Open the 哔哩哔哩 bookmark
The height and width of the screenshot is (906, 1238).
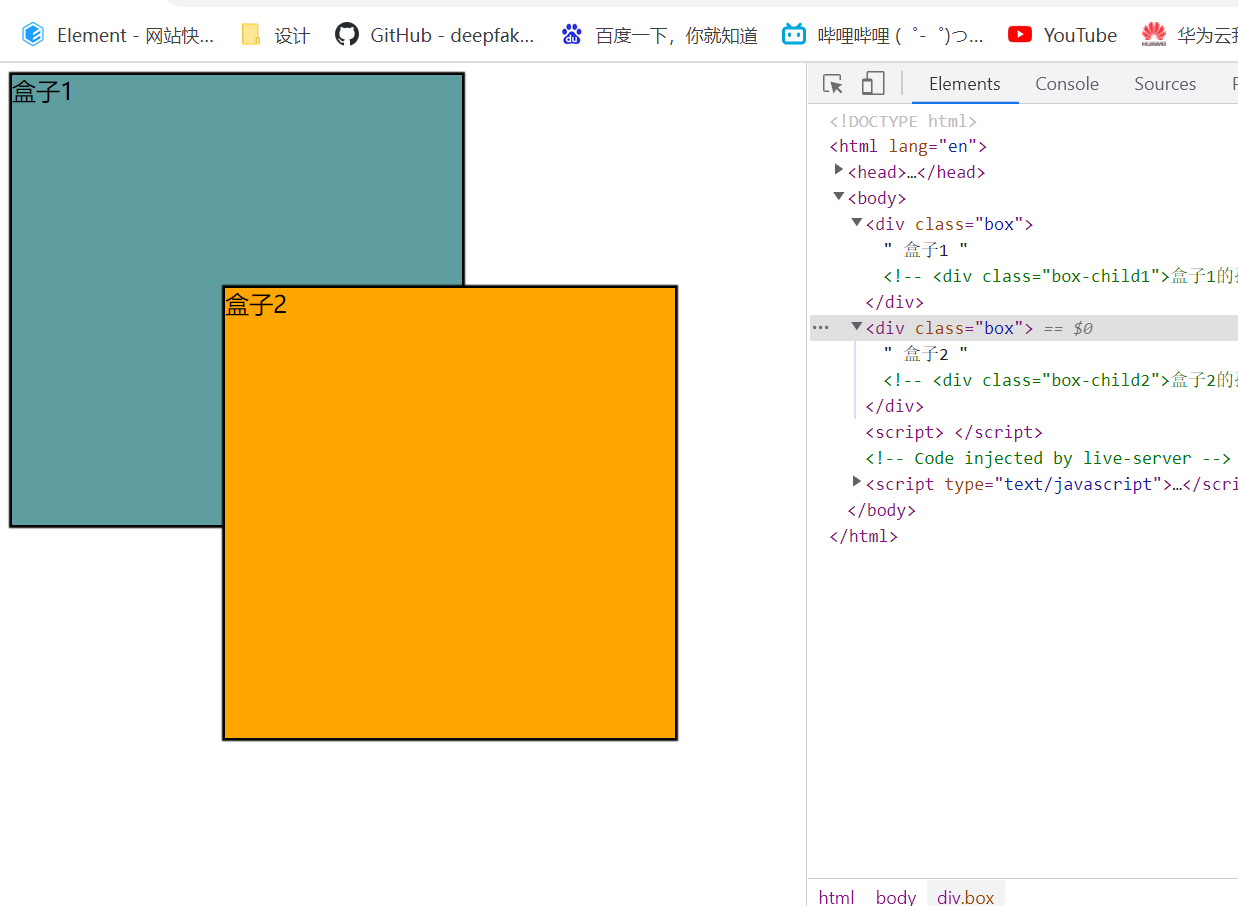click(x=883, y=35)
